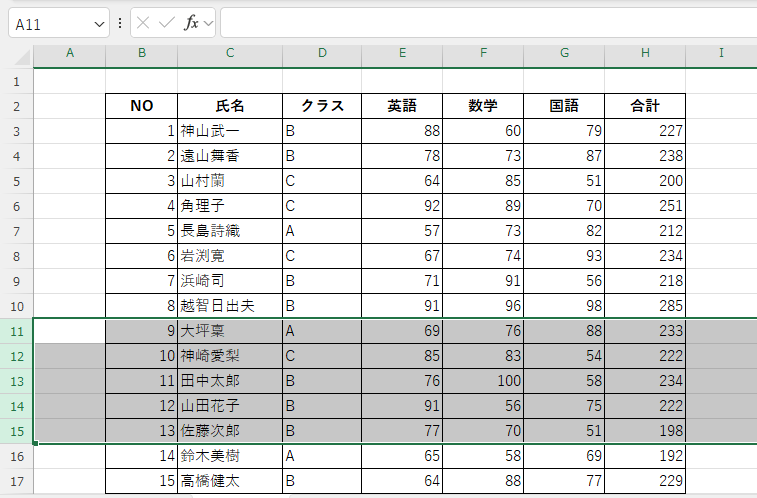
Task: Click the 国語 header cell
Action: click(x=564, y=106)
